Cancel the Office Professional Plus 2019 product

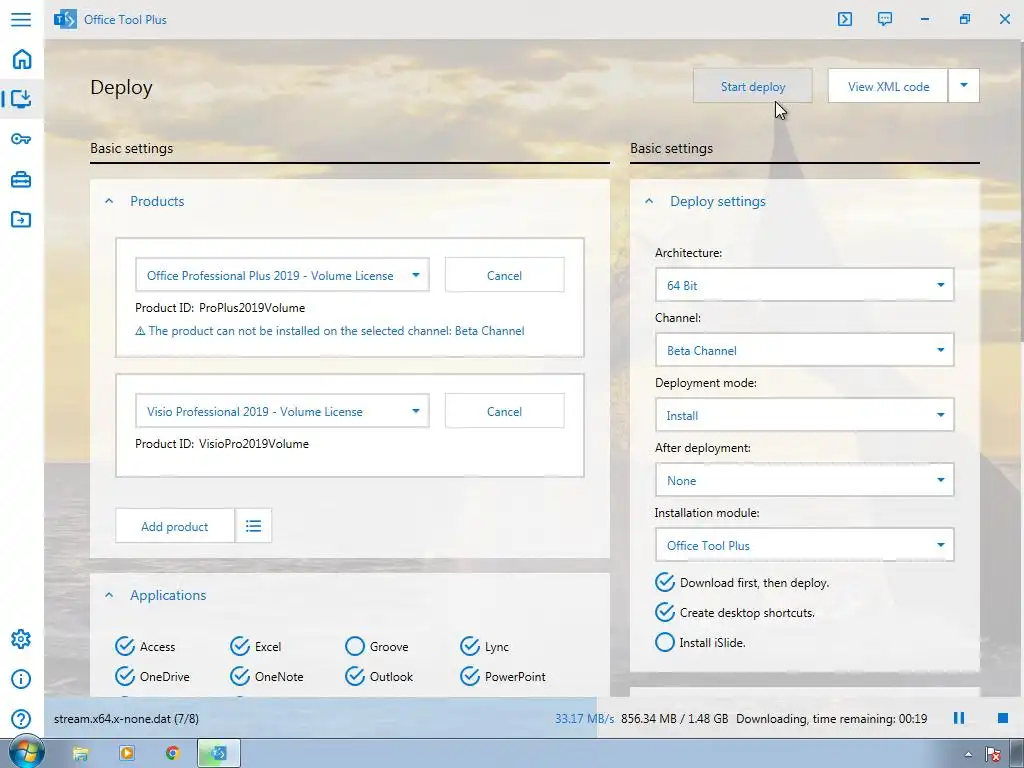504,275
